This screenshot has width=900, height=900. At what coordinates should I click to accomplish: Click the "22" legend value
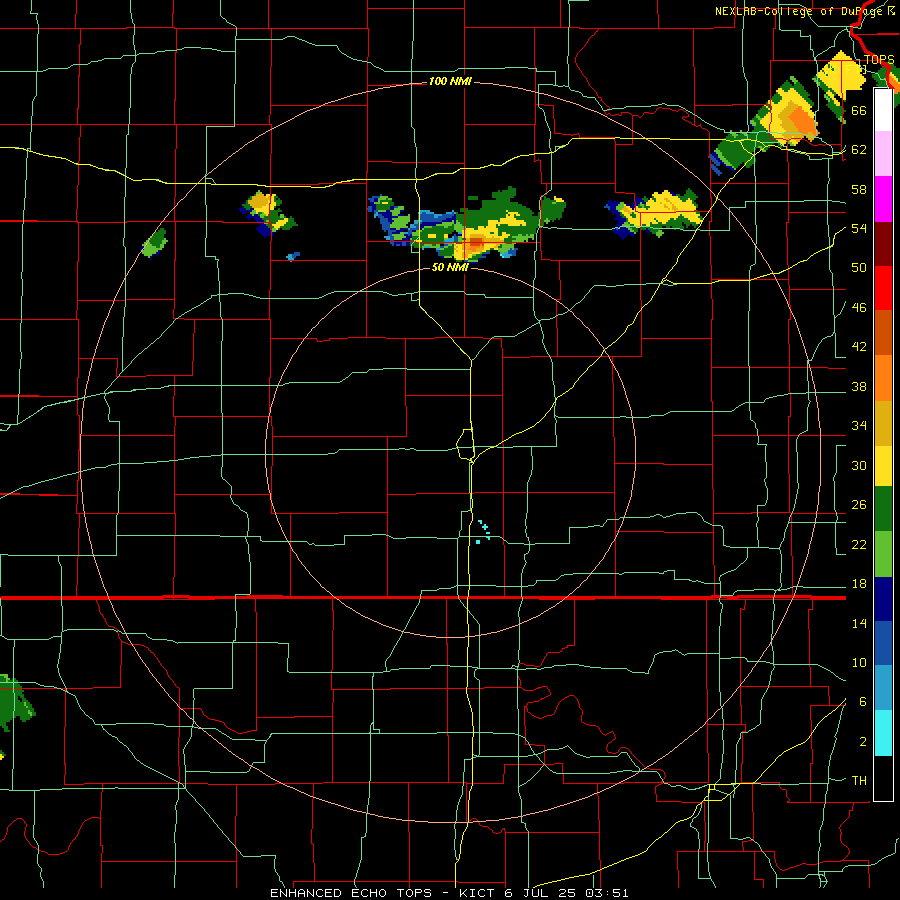(859, 544)
